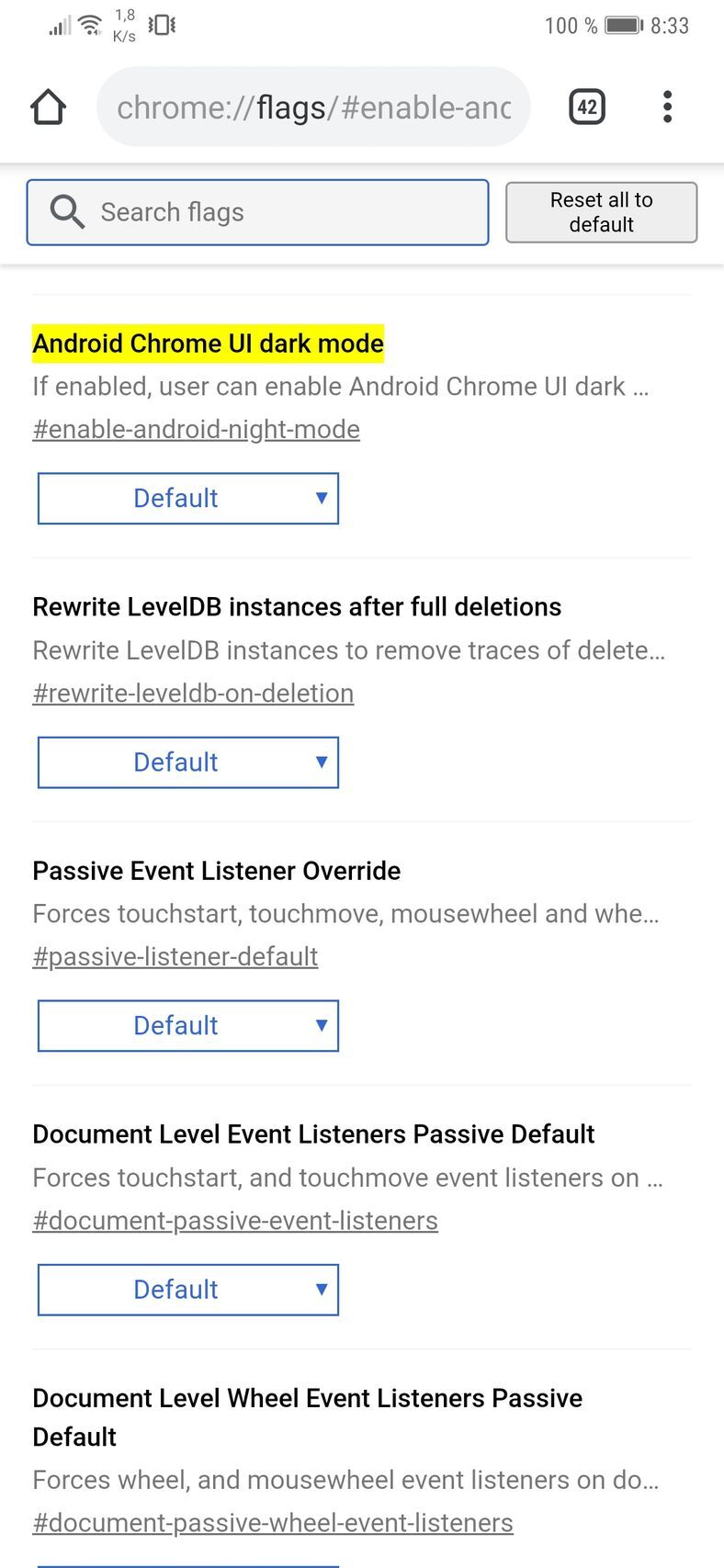The height and width of the screenshot is (1568, 724).
Task: Expand Rewrite LevelDB instances Default dropdown
Action: [188, 762]
